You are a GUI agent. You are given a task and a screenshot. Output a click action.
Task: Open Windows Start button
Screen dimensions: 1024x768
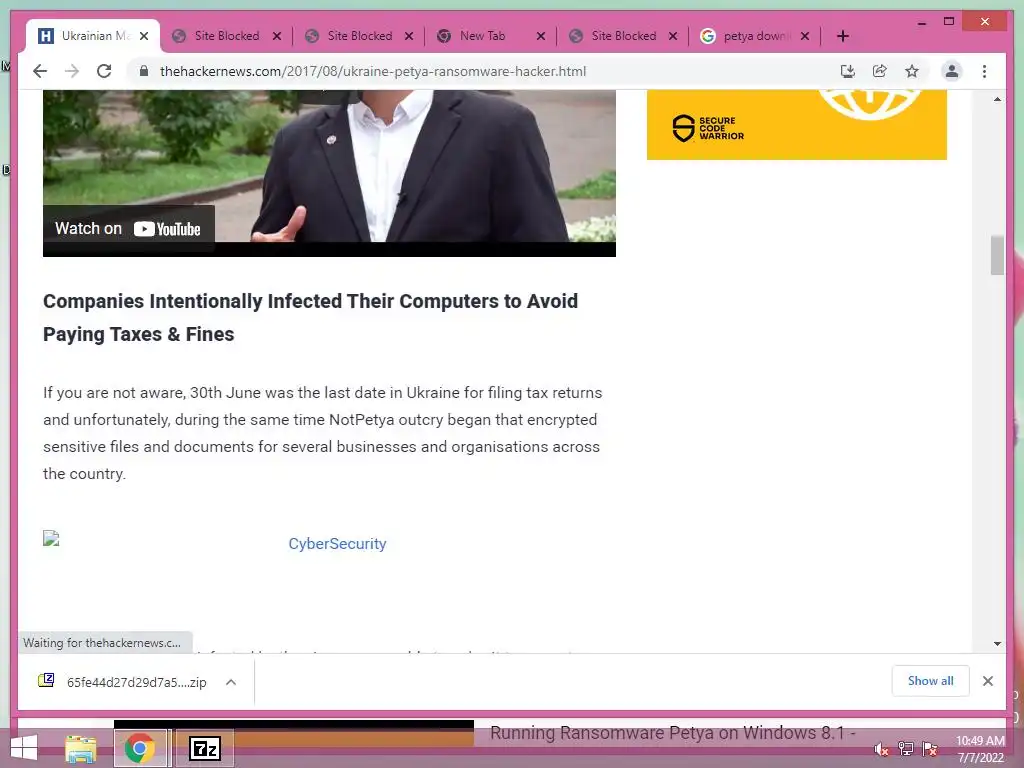click(x=24, y=748)
